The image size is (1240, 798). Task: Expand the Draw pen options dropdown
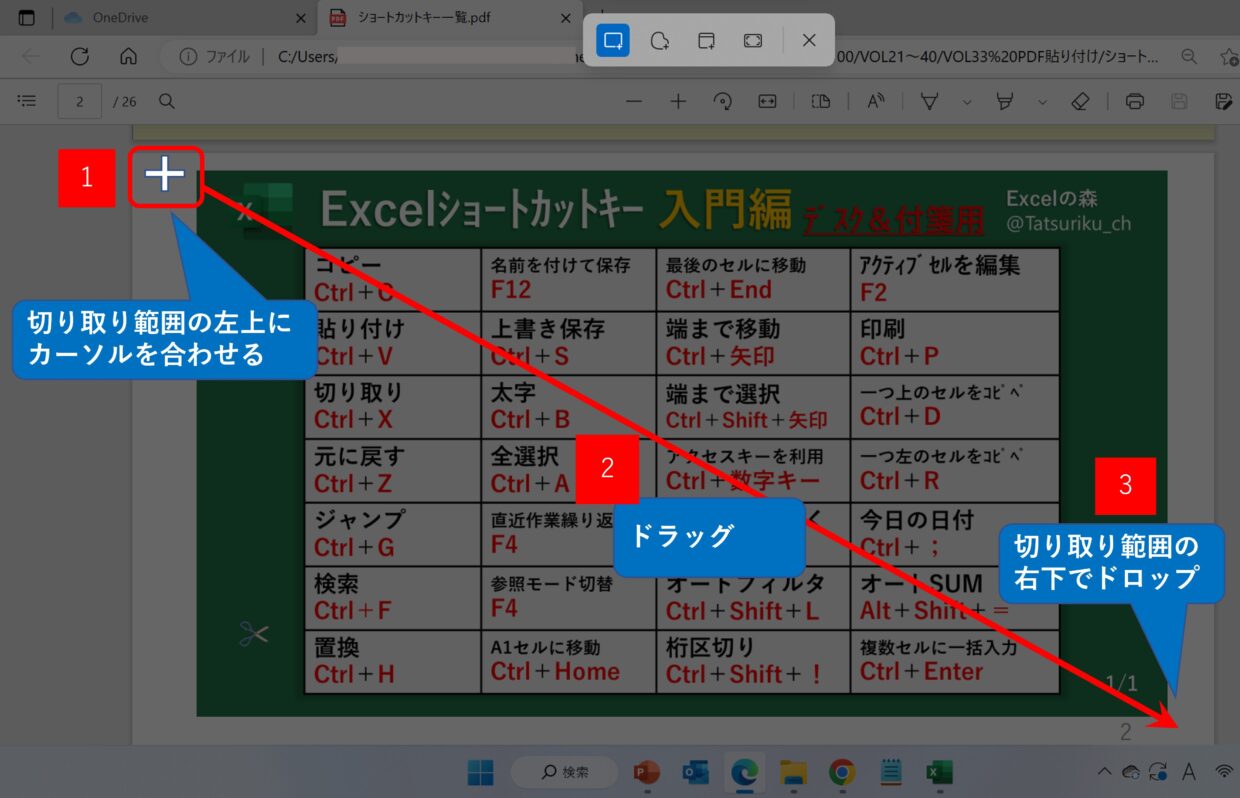(966, 101)
